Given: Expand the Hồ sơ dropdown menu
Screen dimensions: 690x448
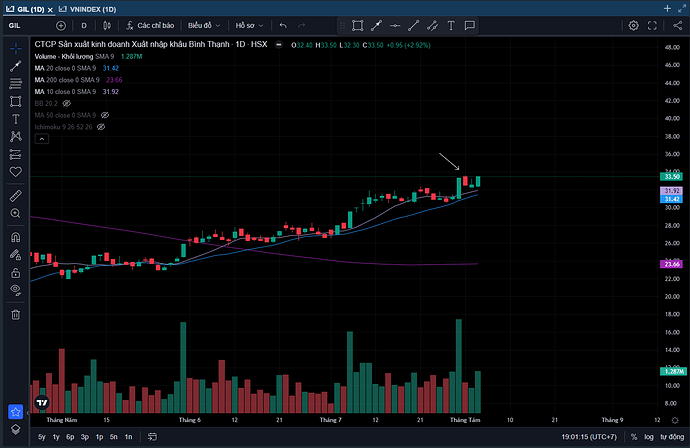Looking at the screenshot, I should (249, 25).
